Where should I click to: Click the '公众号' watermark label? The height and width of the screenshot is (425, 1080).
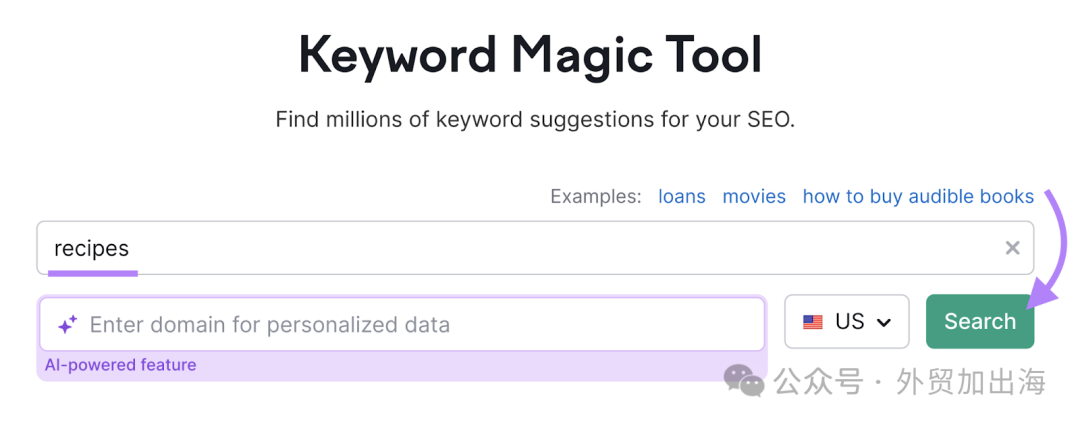point(818,381)
